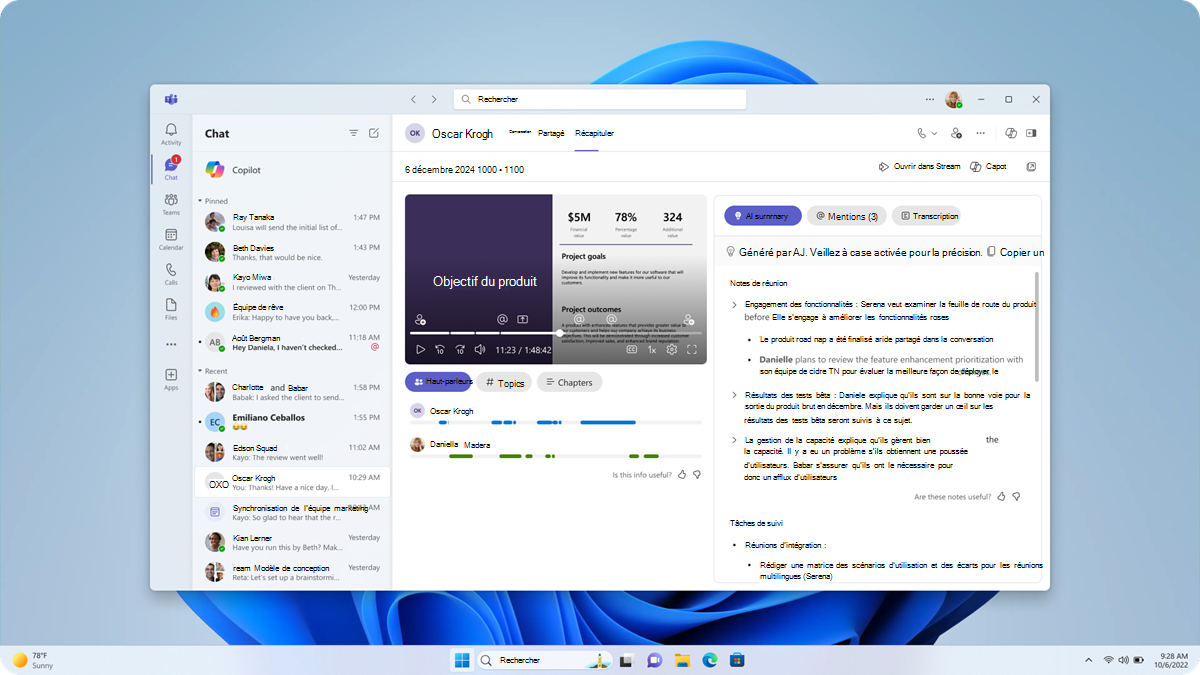
Task: Give thumbs up for speaker info usefulness
Action: (x=682, y=474)
